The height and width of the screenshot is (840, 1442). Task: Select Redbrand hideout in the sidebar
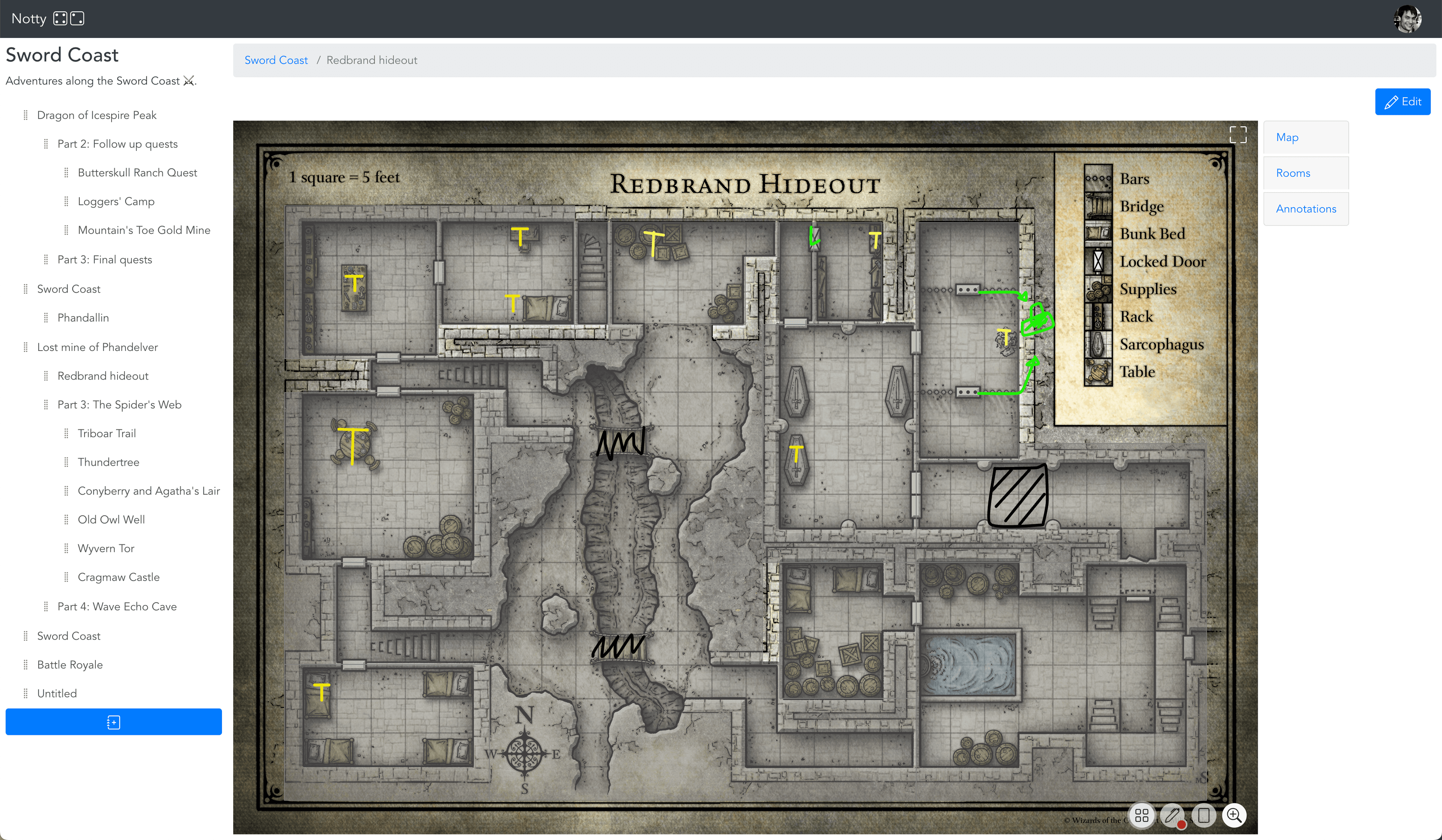[103, 376]
